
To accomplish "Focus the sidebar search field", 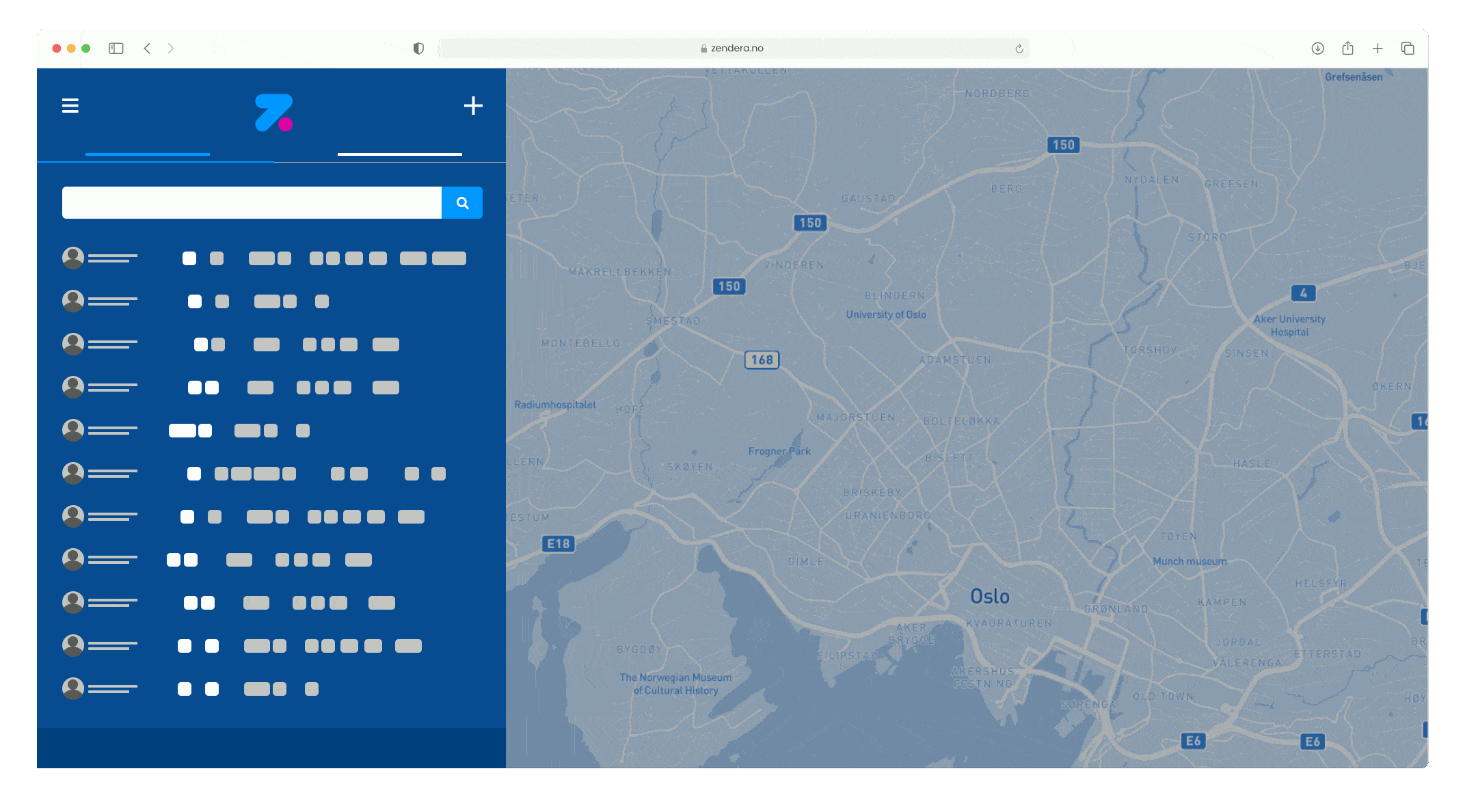I will (252, 203).
